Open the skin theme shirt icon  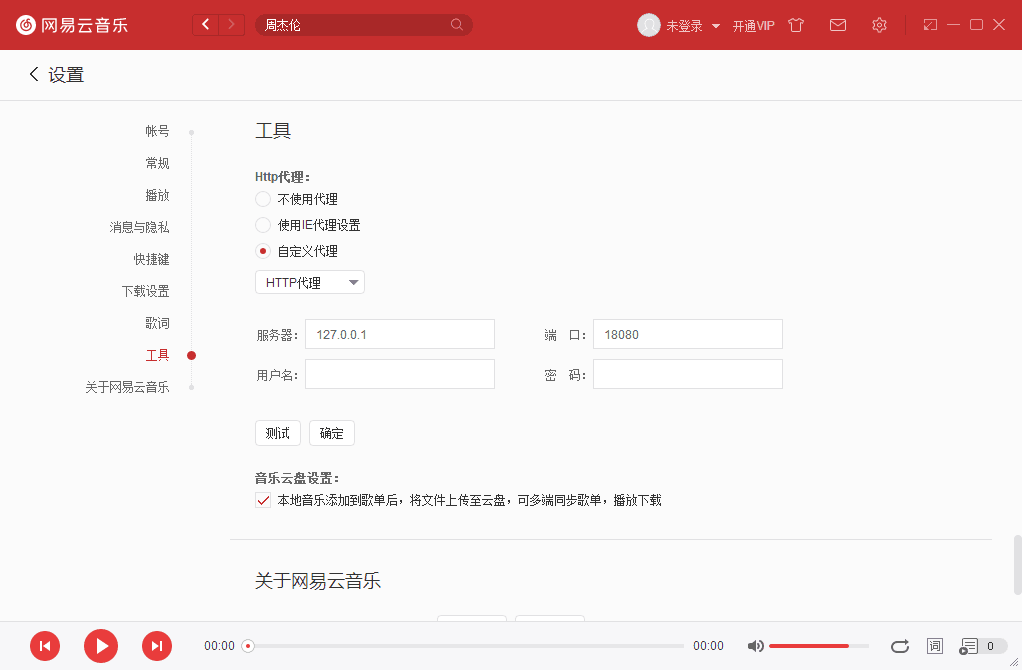coord(796,25)
